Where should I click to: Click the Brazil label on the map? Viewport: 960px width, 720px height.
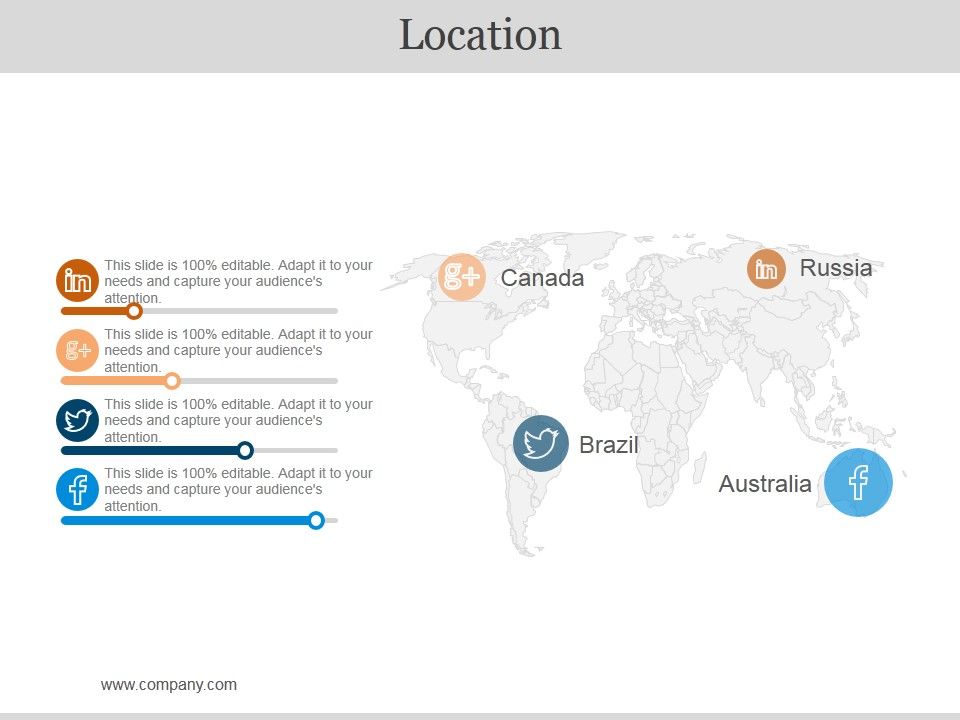coord(609,445)
